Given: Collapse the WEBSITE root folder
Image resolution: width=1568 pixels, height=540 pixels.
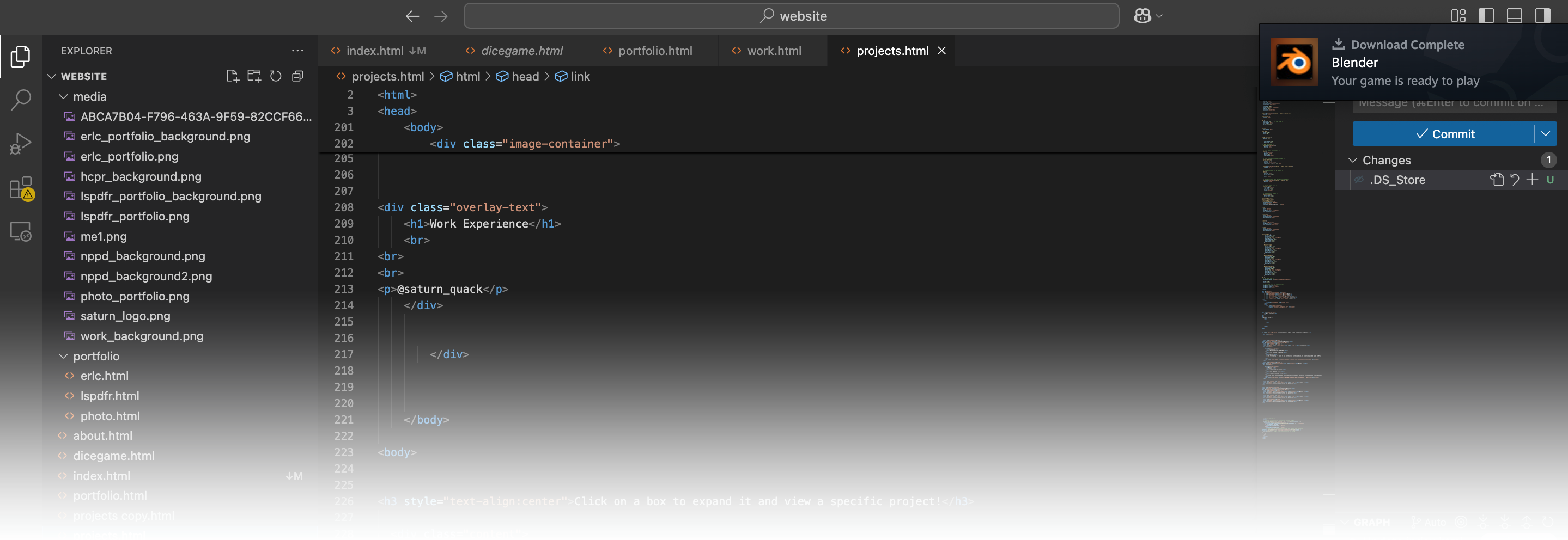Looking at the screenshot, I should 52,76.
